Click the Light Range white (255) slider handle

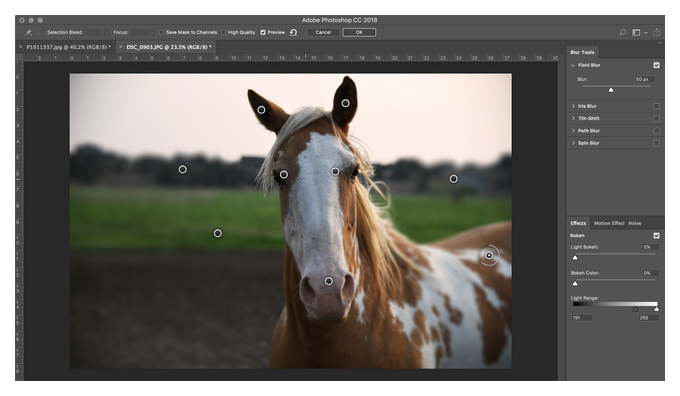657,309
